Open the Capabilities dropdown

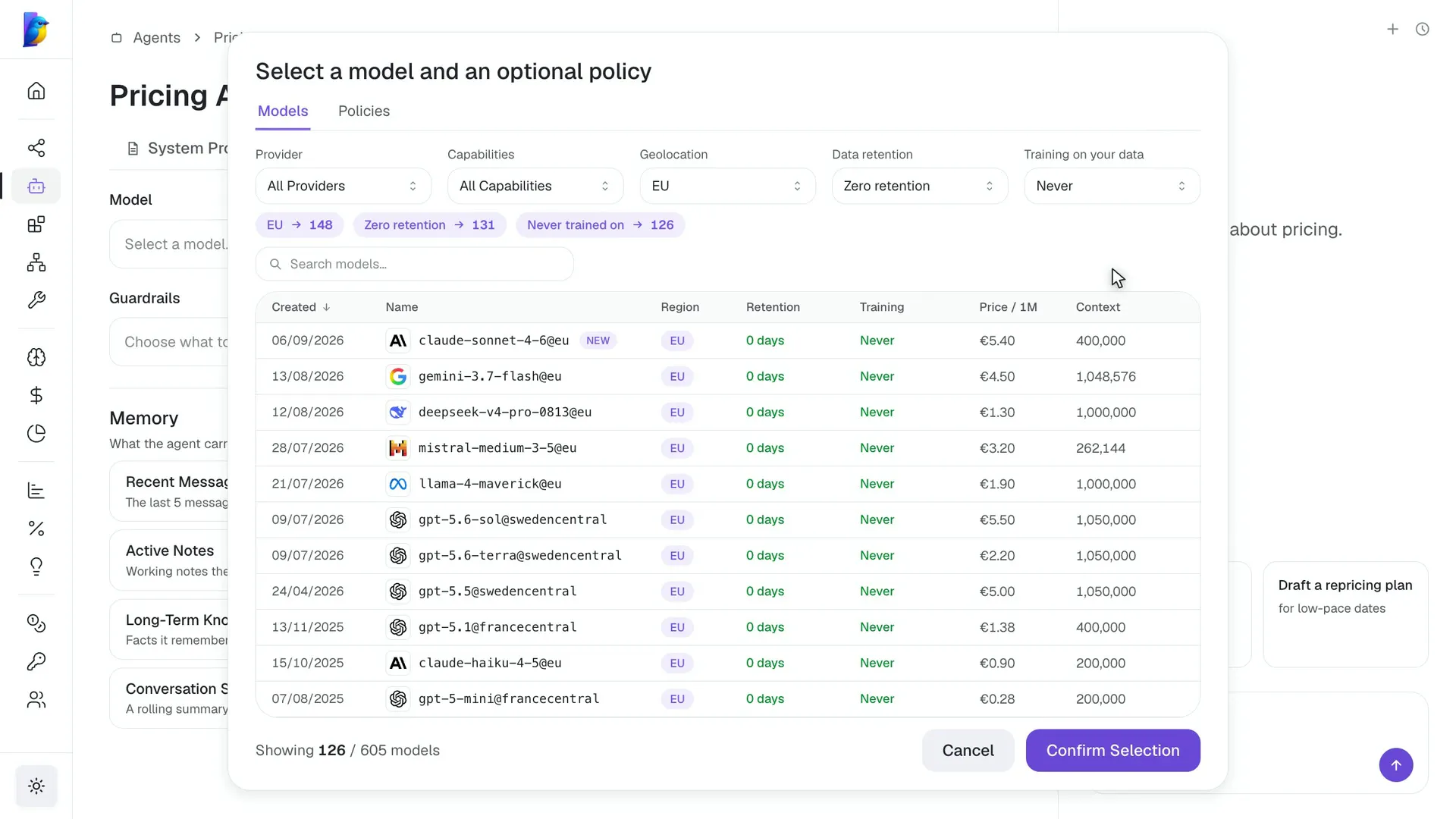(x=535, y=186)
